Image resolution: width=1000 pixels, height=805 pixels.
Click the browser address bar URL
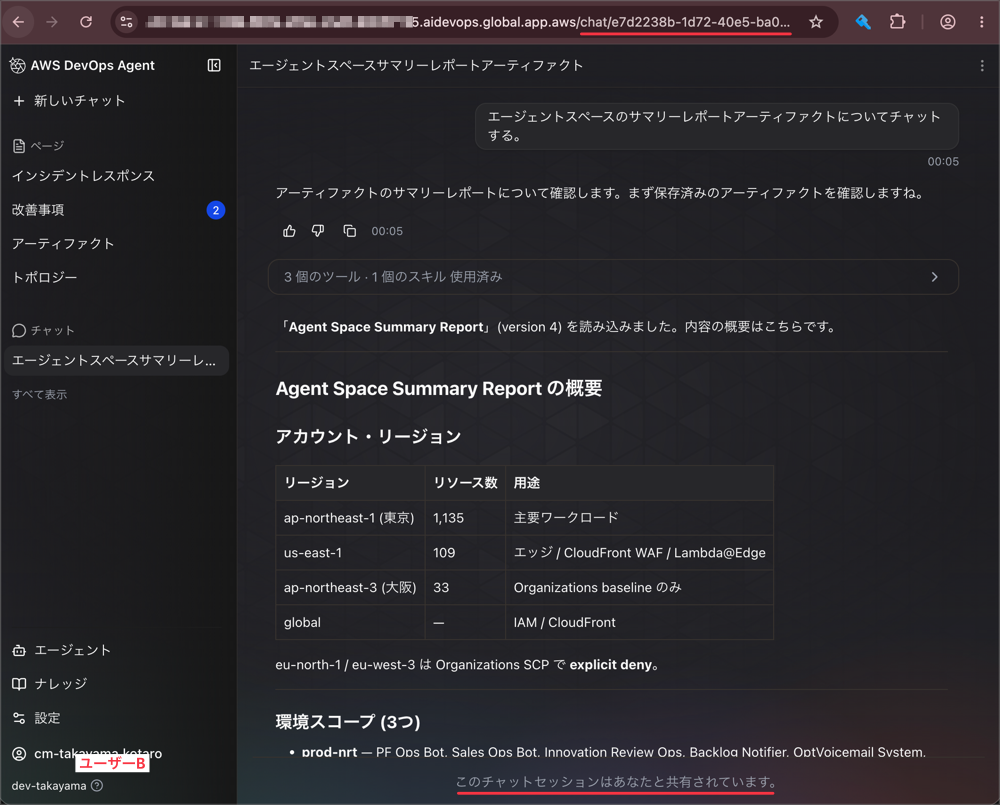coord(469,22)
